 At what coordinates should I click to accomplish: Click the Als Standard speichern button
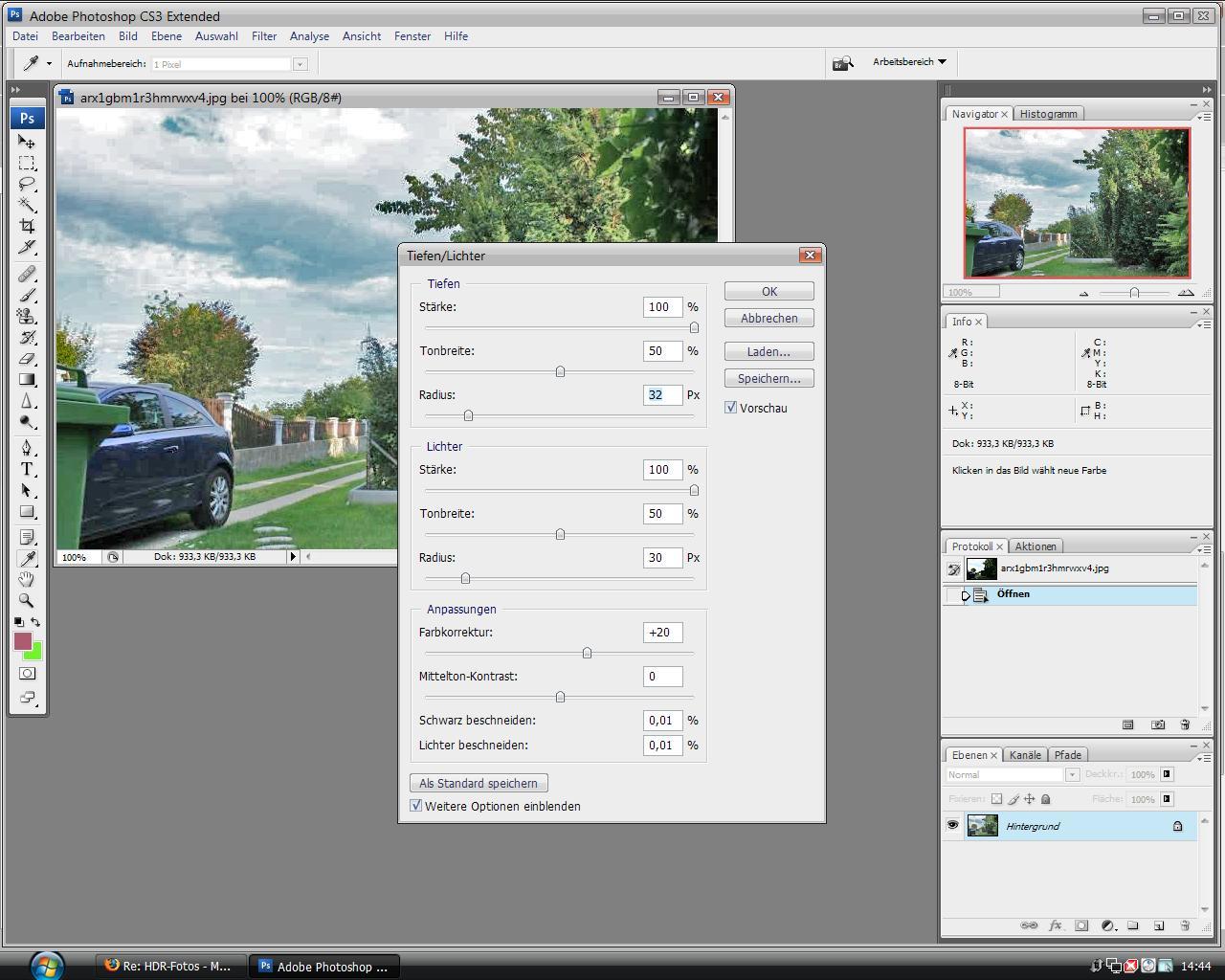[x=479, y=783]
